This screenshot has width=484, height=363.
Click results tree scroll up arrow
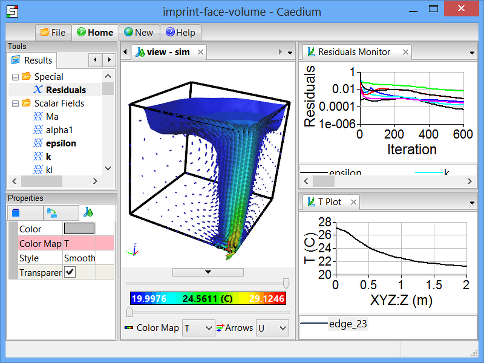click(108, 76)
